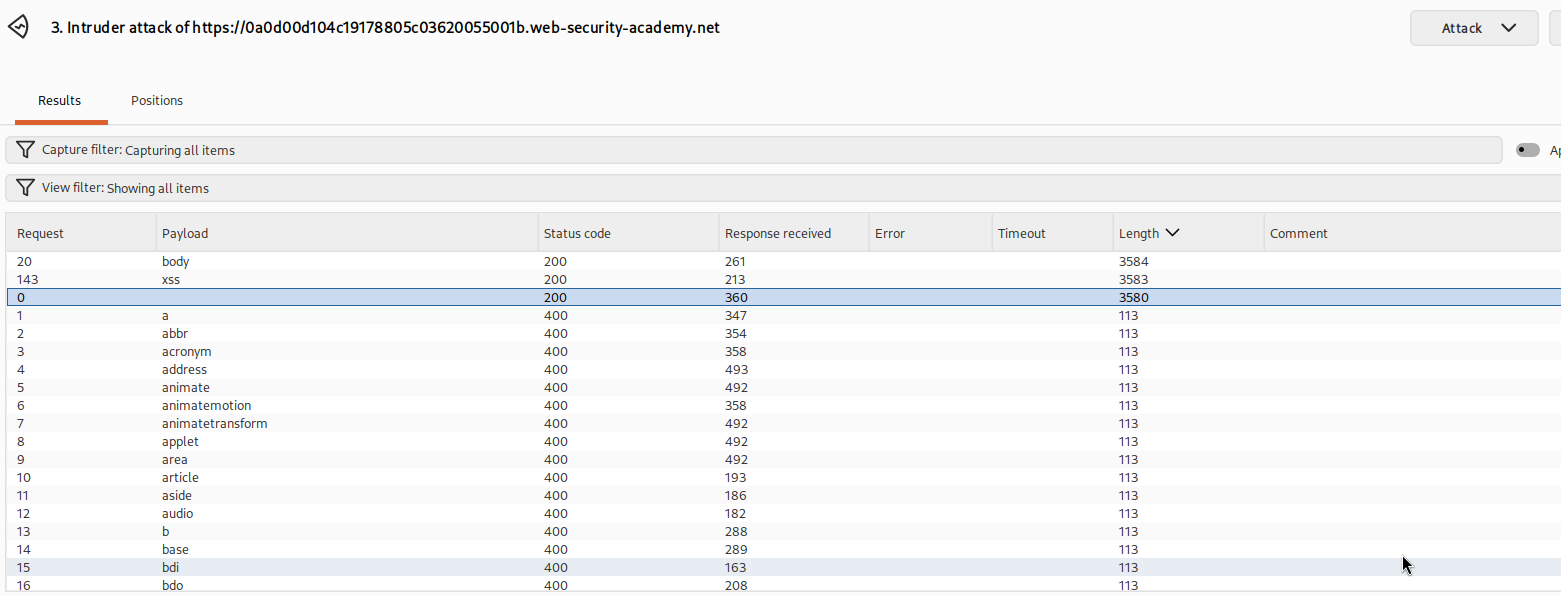Click the length value 3583
This screenshot has height=596, width=1561.
(x=1133, y=280)
